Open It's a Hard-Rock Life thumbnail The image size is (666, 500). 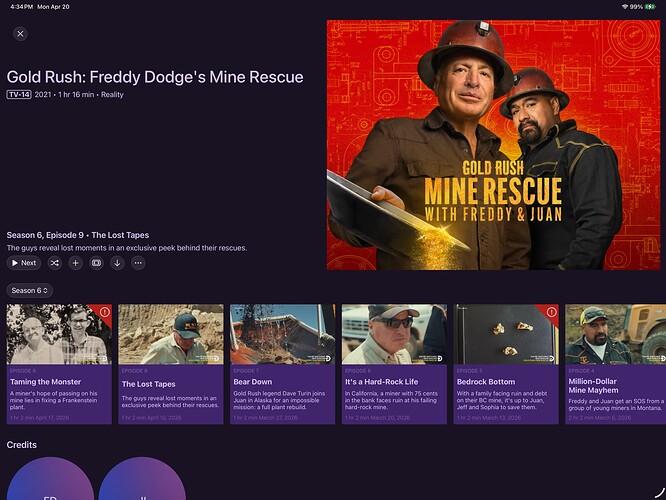tap(394, 334)
